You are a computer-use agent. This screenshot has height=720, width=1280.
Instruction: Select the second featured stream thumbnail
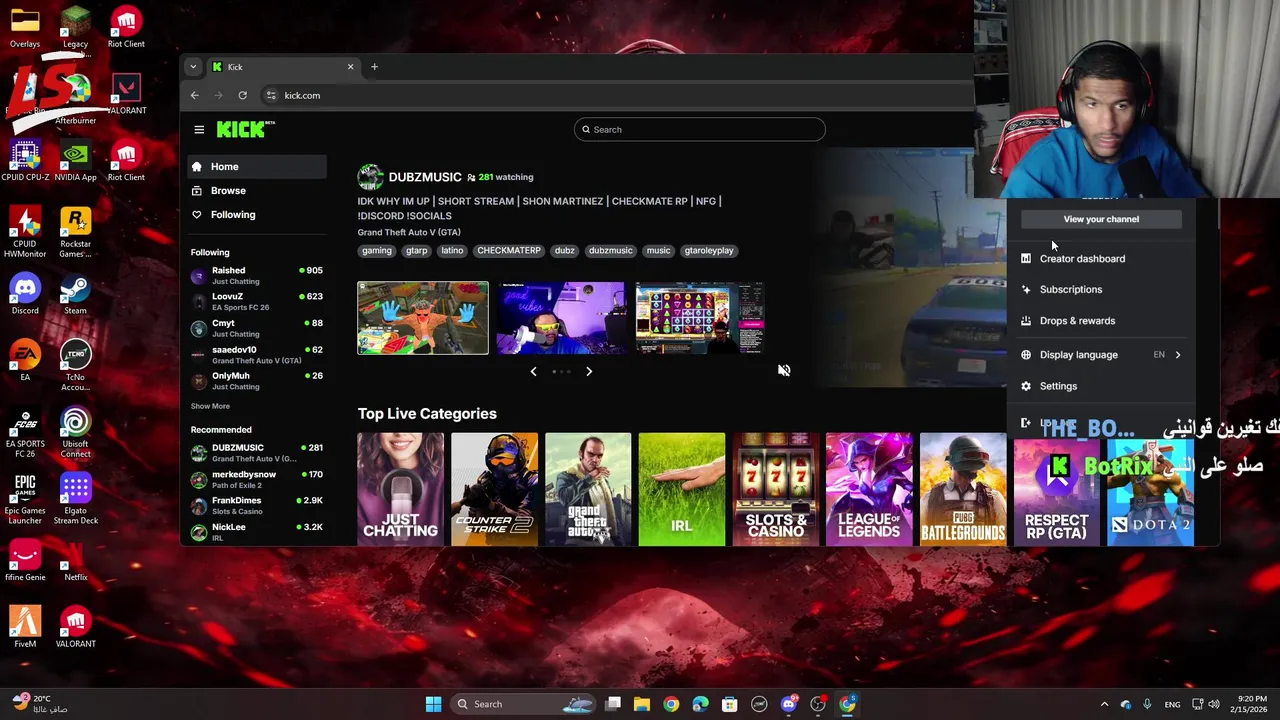[560, 318]
